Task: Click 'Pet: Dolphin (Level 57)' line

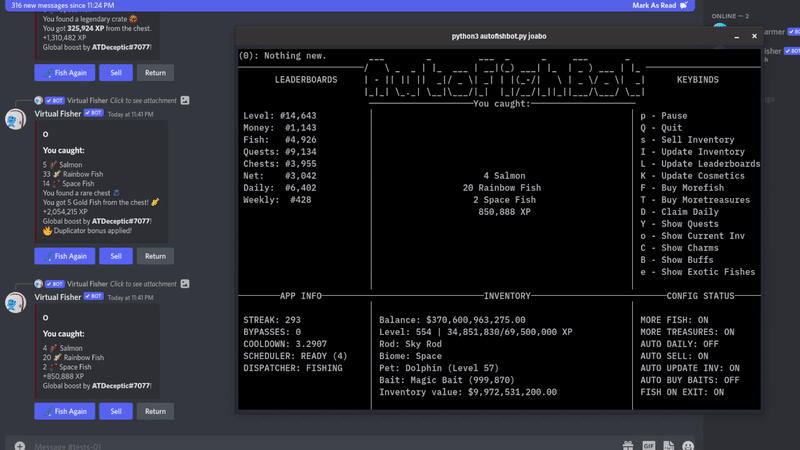Action: (439, 368)
